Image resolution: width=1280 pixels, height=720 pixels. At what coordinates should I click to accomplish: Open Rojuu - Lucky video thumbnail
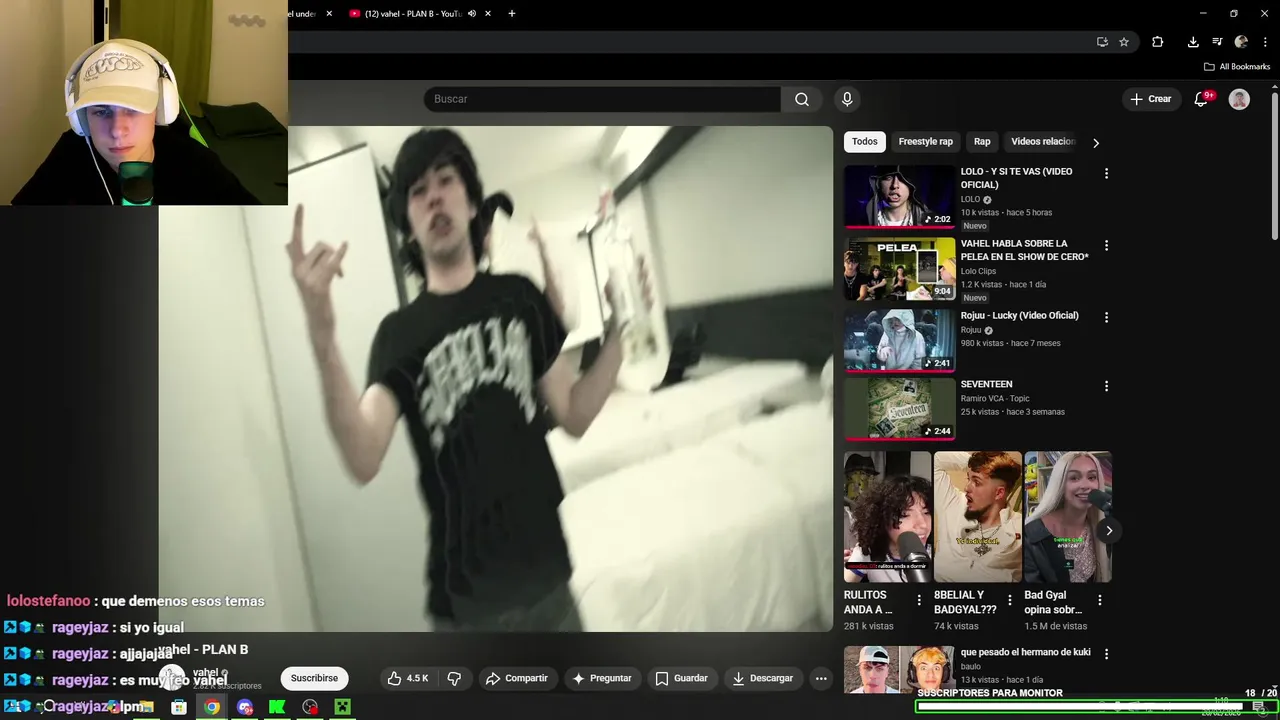tap(899, 340)
